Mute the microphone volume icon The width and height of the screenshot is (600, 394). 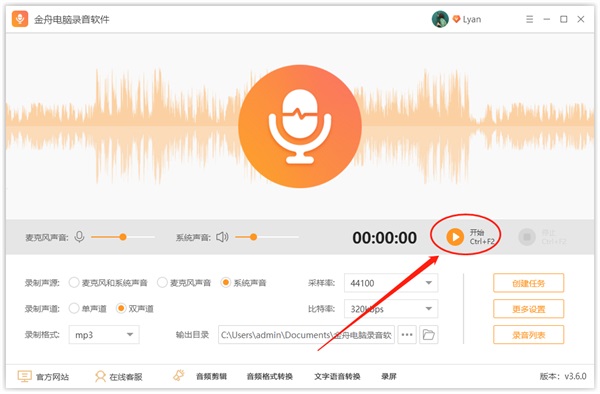tap(79, 237)
